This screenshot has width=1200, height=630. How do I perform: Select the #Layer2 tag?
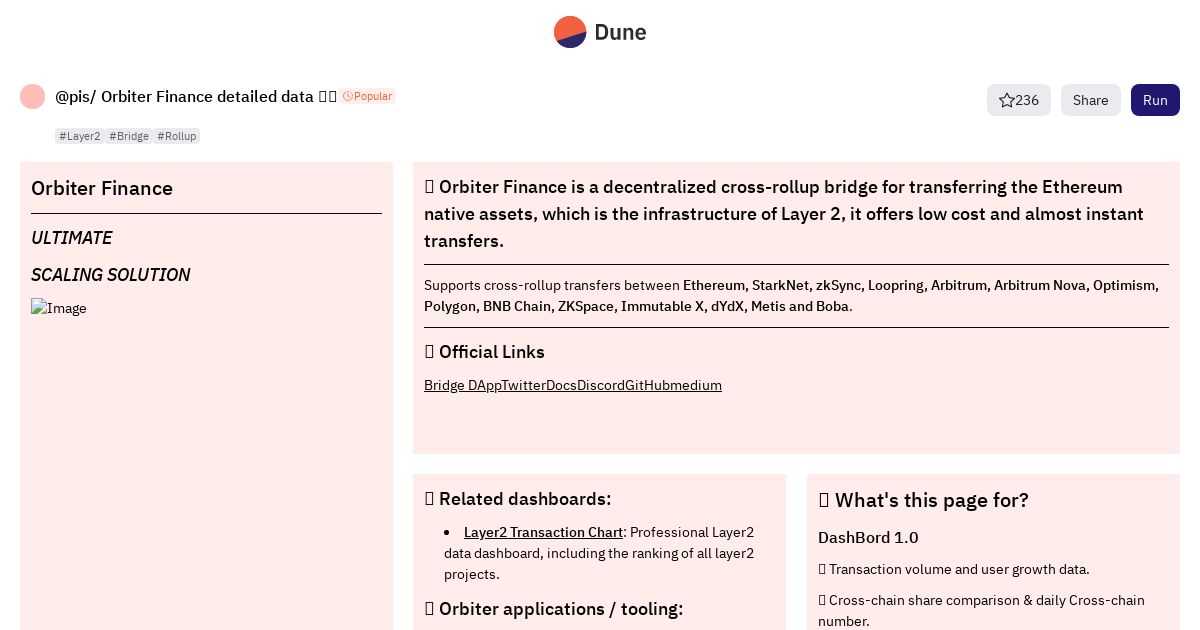(x=80, y=136)
